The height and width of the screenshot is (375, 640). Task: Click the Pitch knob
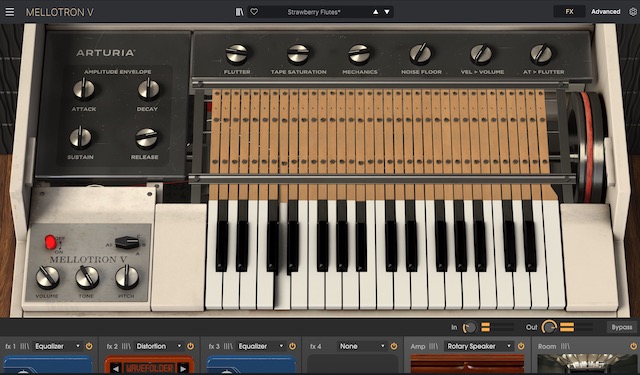(x=127, y=277)
